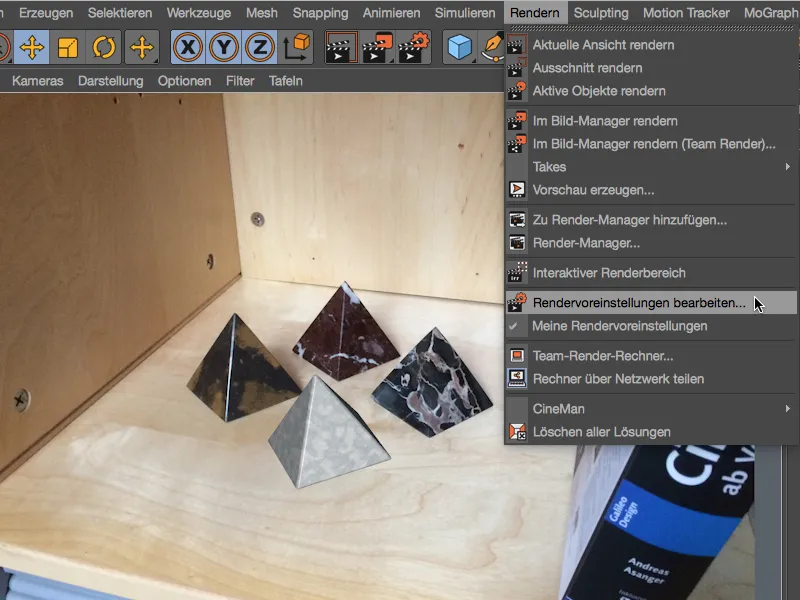
Task: Click the icon beside Ausschnitt rendern
Action: [x=517, y=68]
